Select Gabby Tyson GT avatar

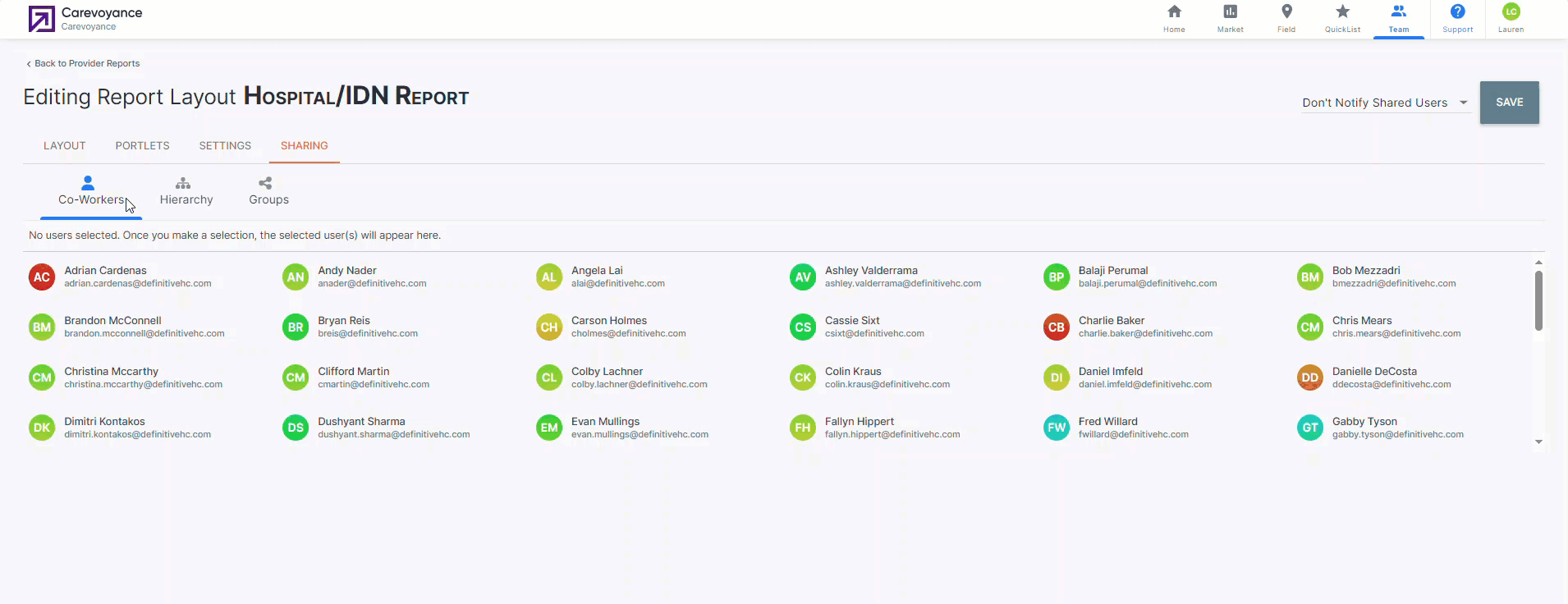[1310, 428]
